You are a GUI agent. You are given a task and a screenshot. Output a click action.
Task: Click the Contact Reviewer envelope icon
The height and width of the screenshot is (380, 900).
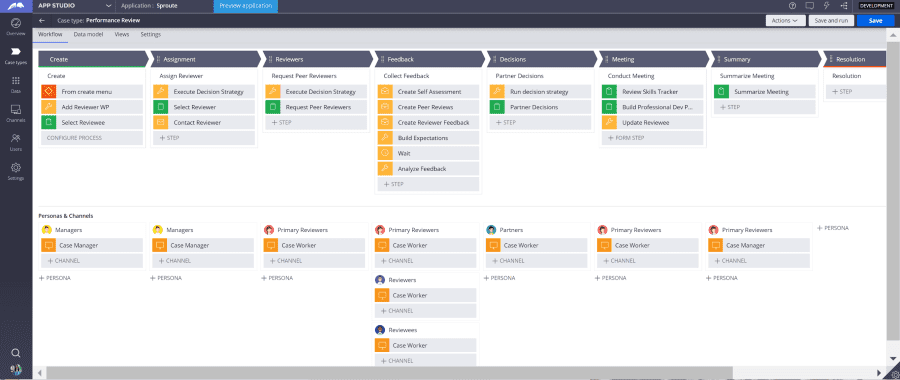coord(160,122)
